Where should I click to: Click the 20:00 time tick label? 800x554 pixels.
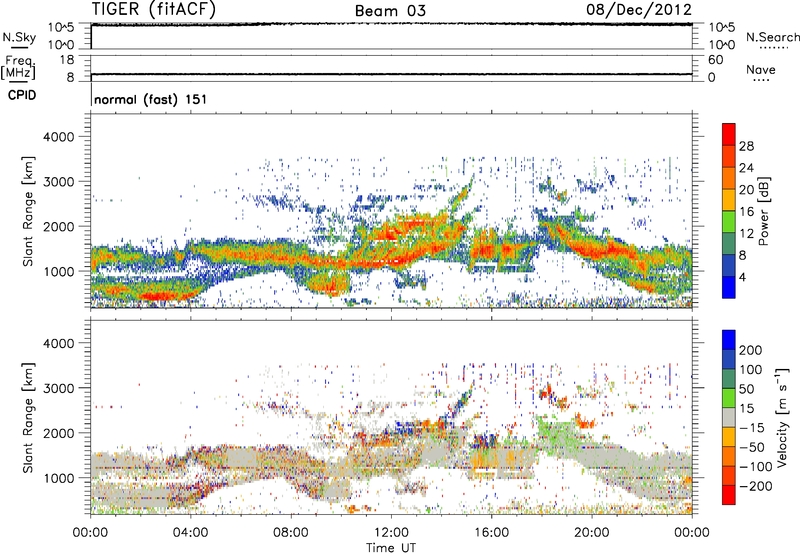click(592, 533)
